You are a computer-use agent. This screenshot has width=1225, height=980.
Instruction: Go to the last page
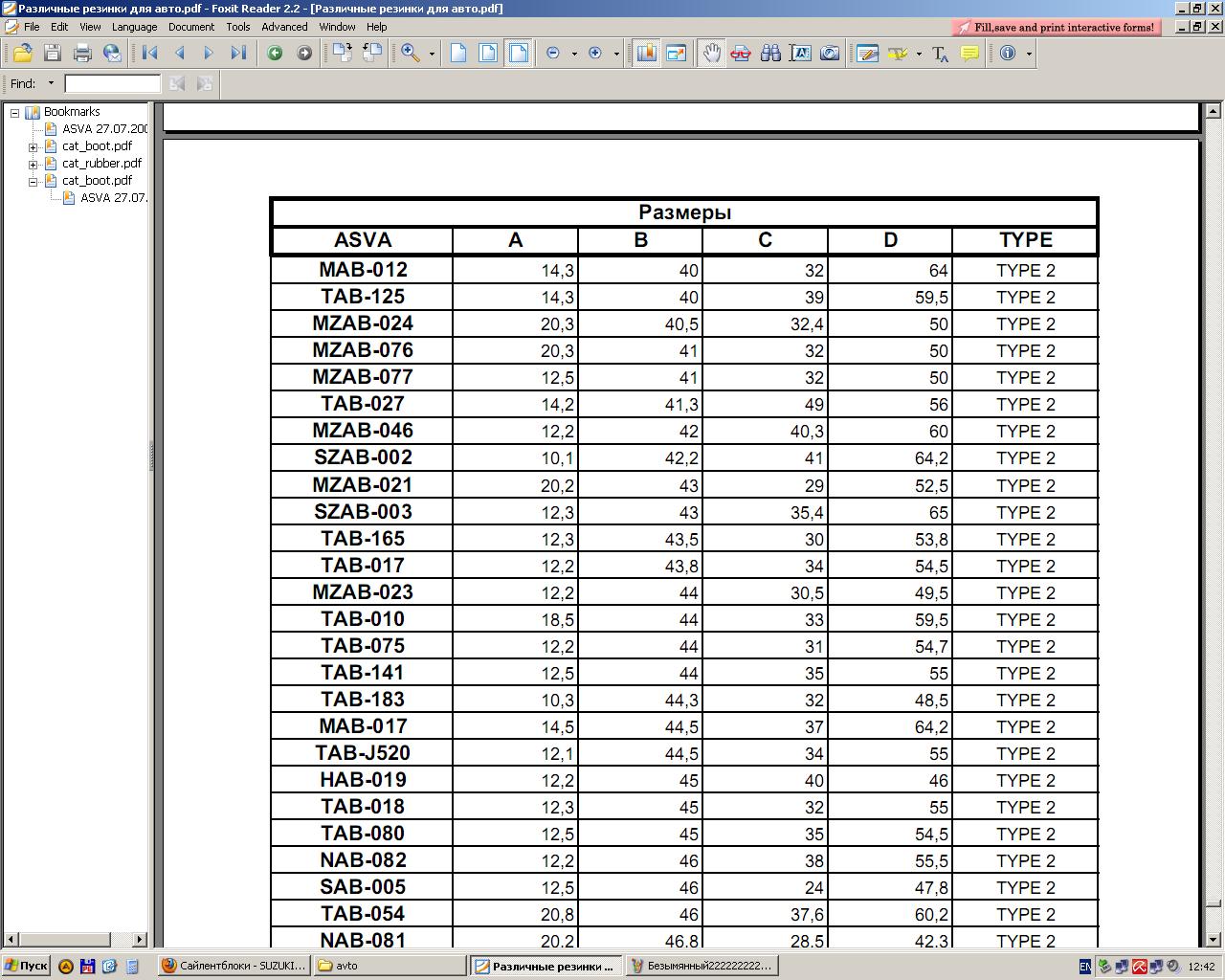238,54
